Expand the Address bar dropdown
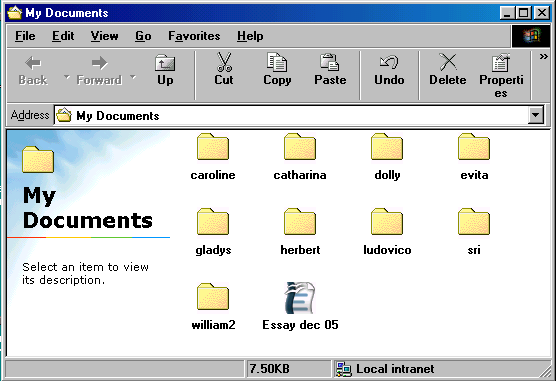The width and height of the screenshot is (556, 381). pos(535,115)
